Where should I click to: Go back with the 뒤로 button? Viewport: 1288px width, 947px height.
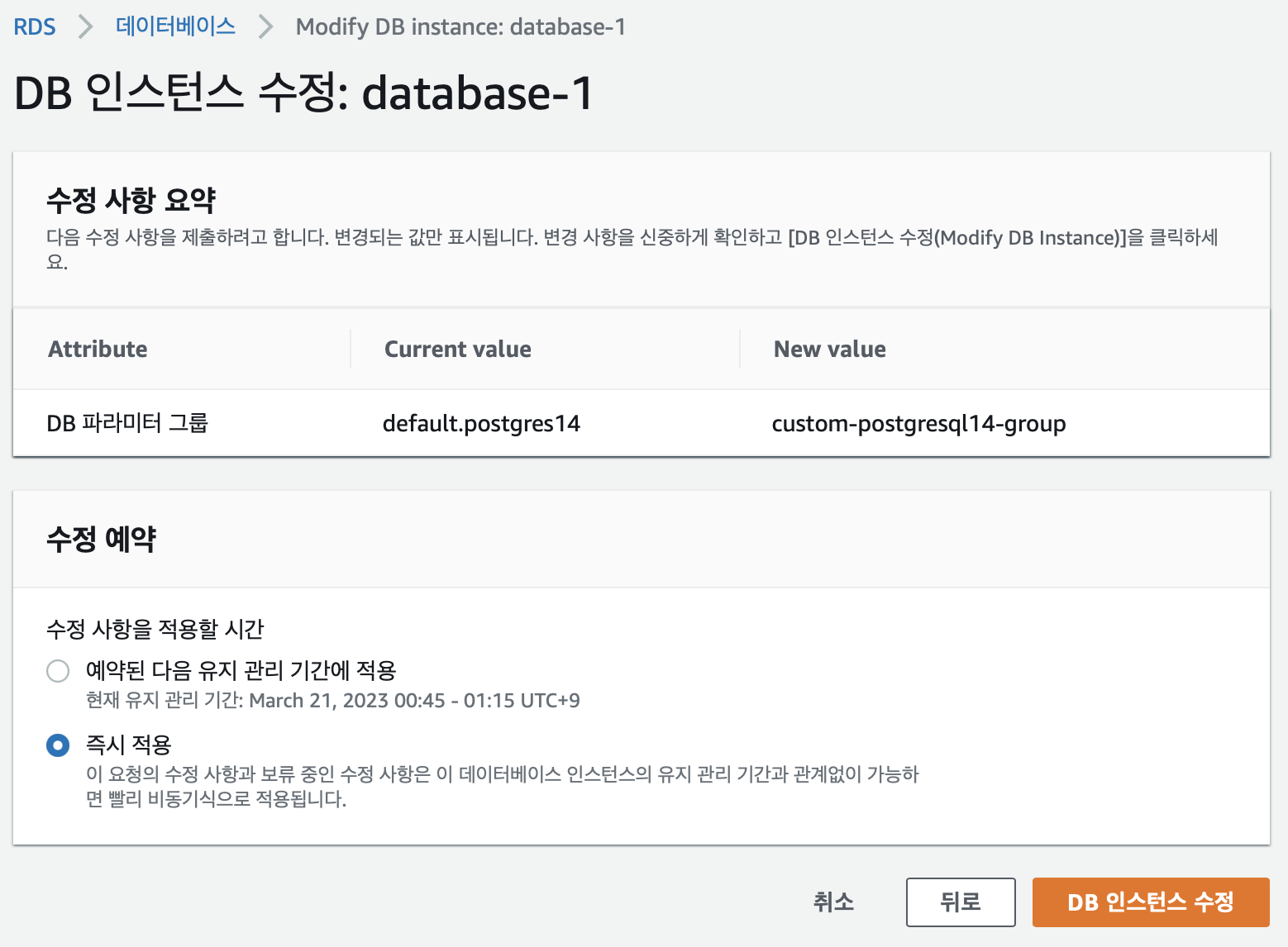[x=961, y=902]
